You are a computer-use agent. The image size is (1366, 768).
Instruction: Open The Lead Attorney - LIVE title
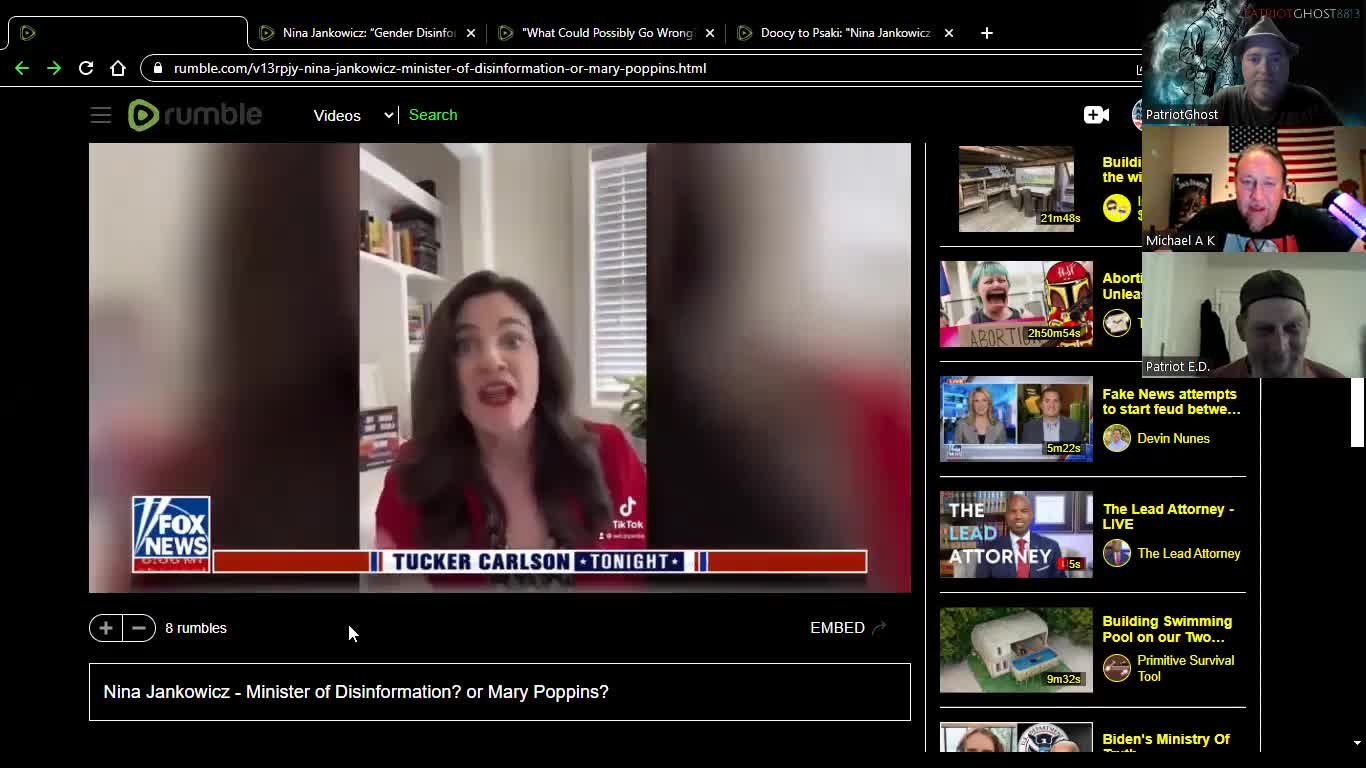[1168, 517]
